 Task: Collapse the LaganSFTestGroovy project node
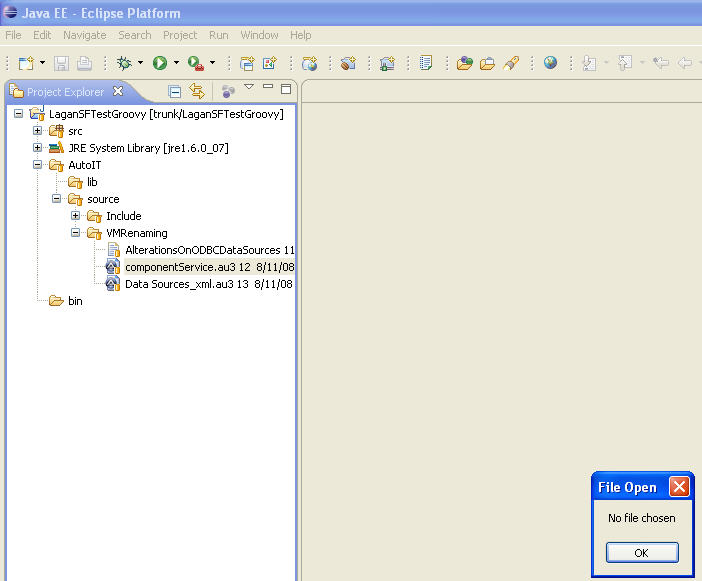(18, 114)
